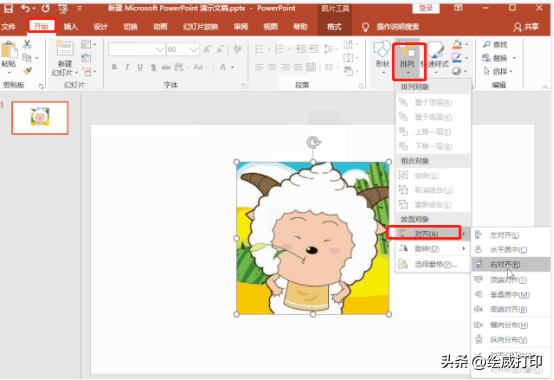This screenshot has height=380, width=554.
Task: Click the rotation handle above the picture
Action: pos(313,142)
